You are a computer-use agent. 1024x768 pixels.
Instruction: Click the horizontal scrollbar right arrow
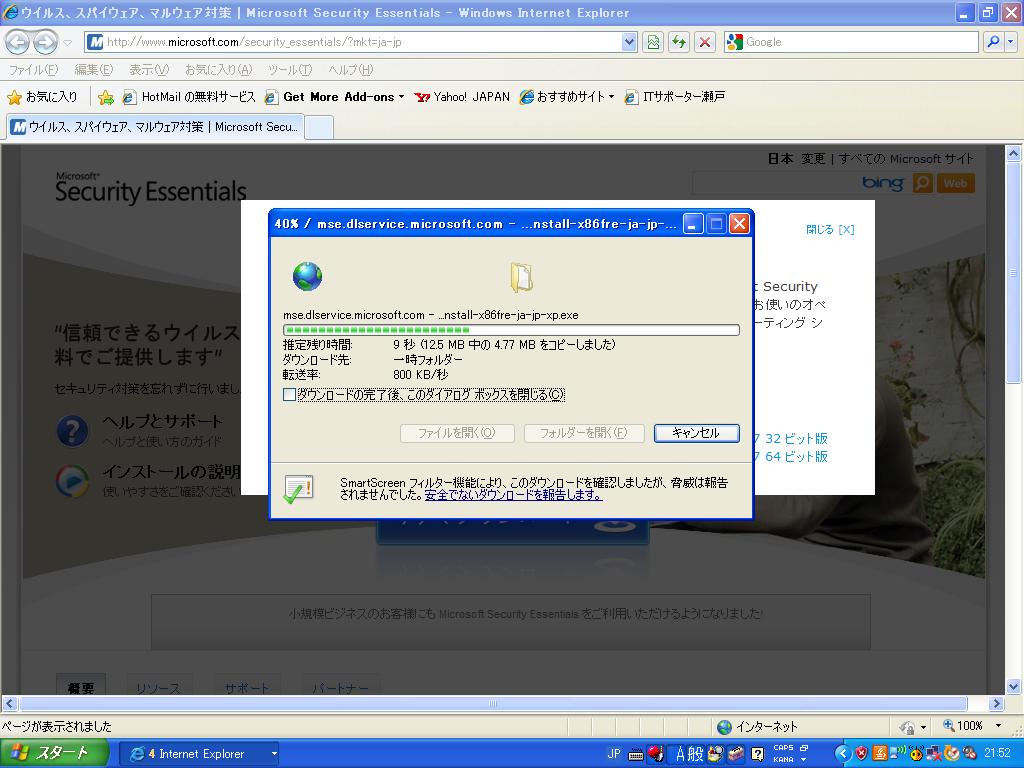pyautogui.click(x=996, y=703)
